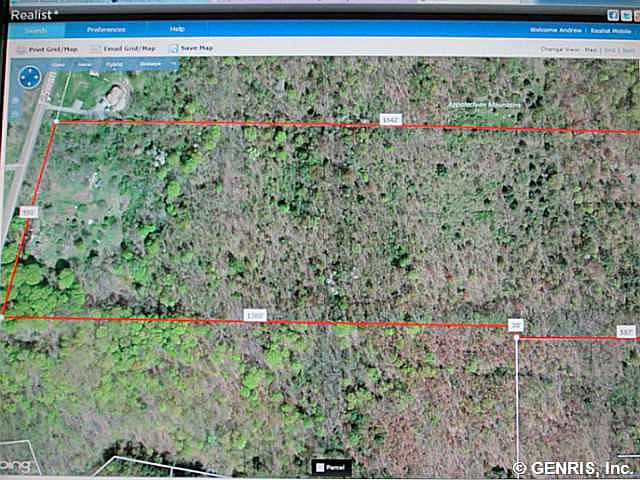The width and height of the screenshot is (640, 480).
Task: Switch map style to Aerial
Action: (x=86, y=64)
